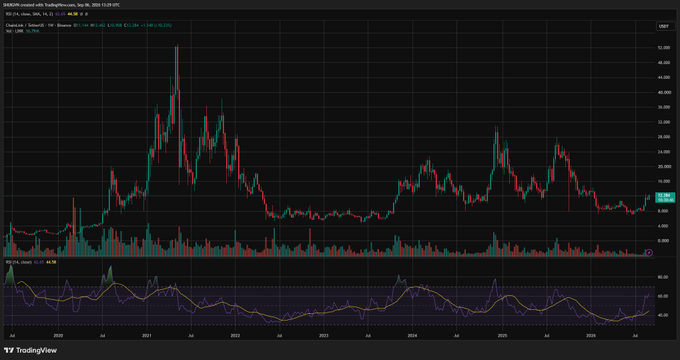Click the top RSI (14, close, SMA, 14, 2) legend

click(x=28, y=14)
